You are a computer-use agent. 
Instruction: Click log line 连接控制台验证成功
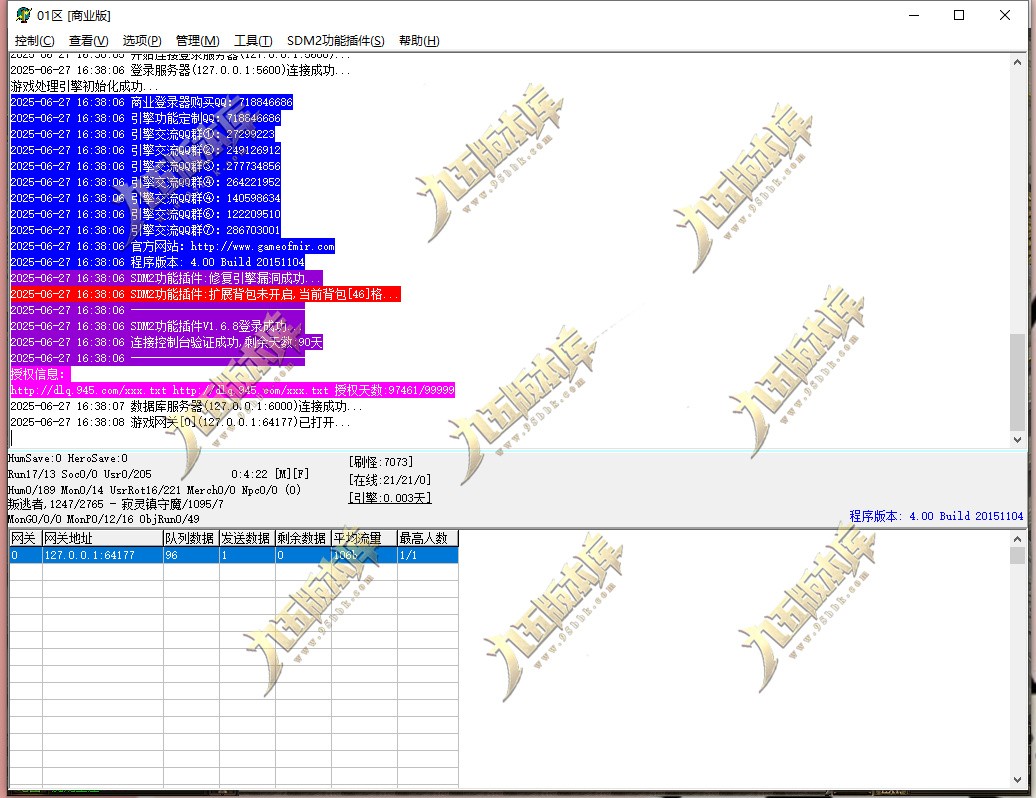pyautogui.click(x=166, y=342)
